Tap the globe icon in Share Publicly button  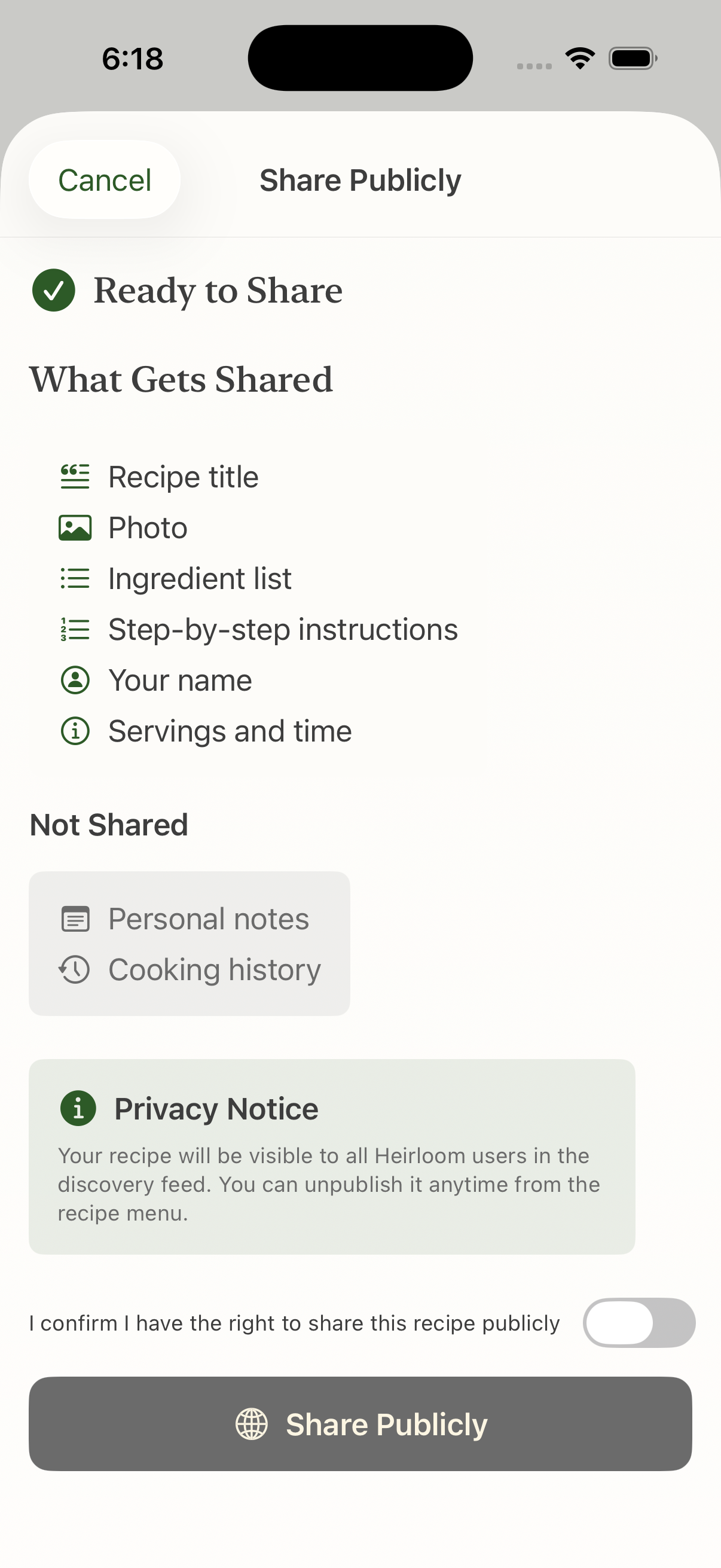pos(251,1424)
